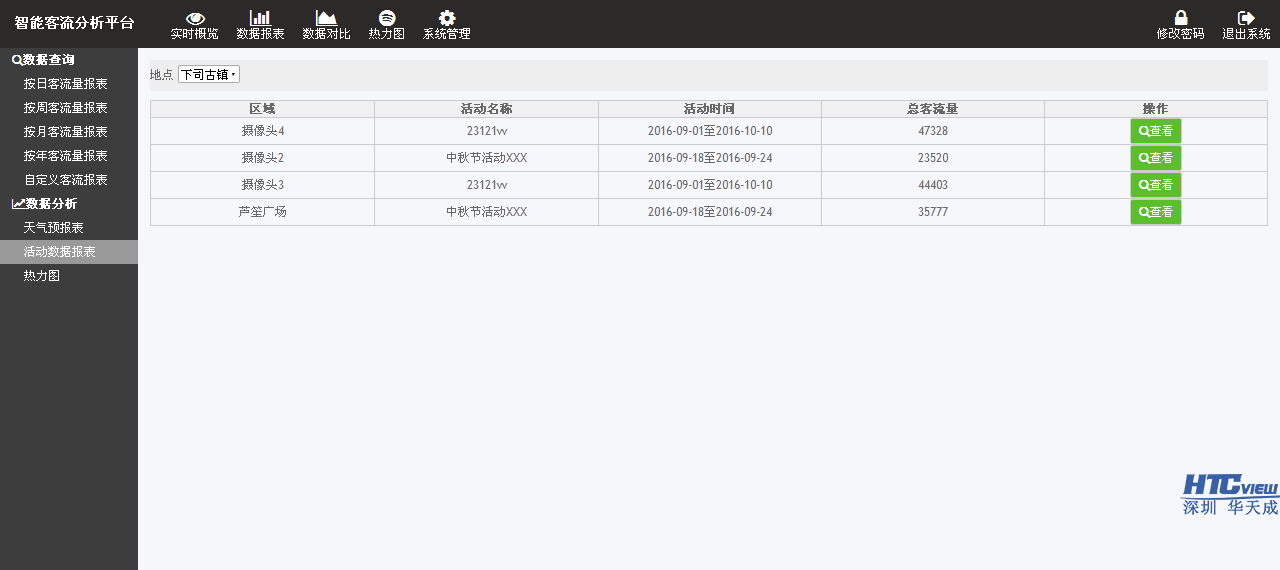The image size is (1280, 570).
Task: Open 数据报表 bar chart icon
Action: pos(260,18)
